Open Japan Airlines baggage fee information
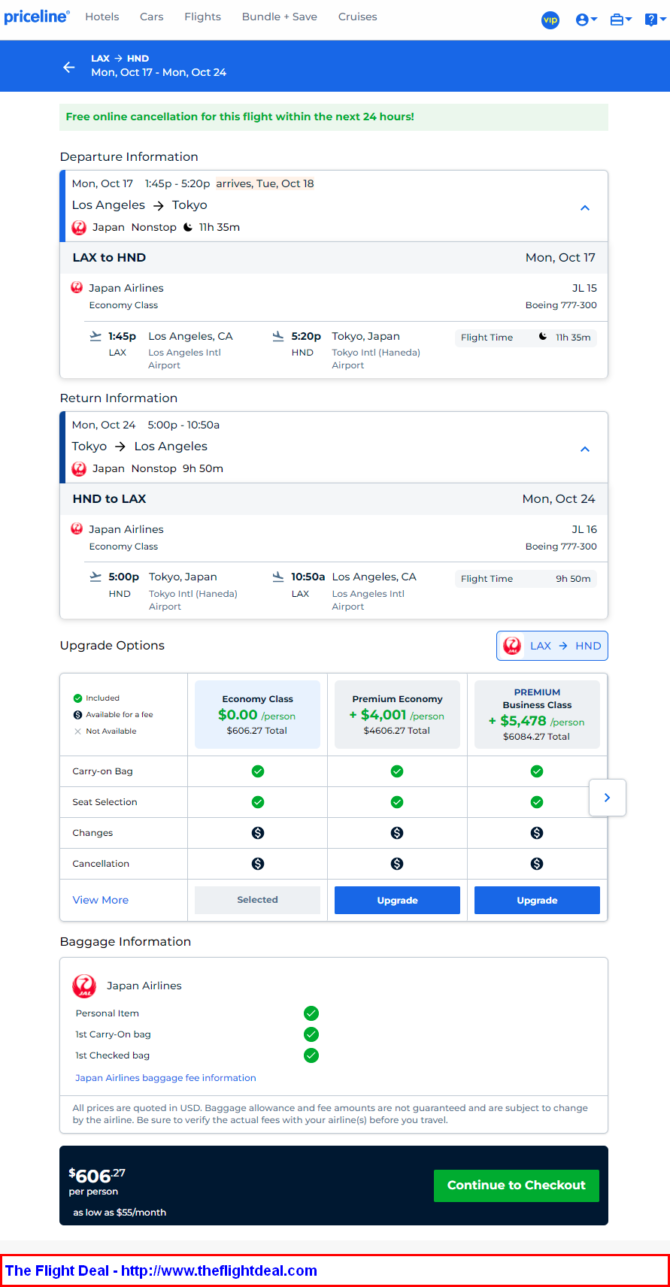 166,1078
